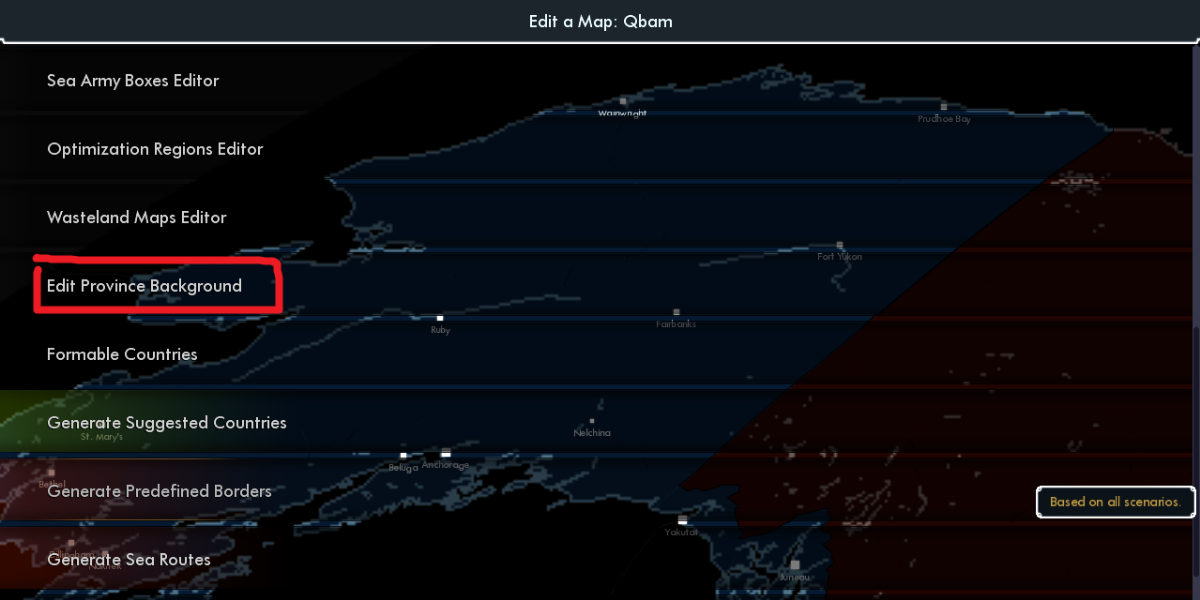The width and height of the screenshot is (1200, 600).
Task: Select Wasteland Maps Editor option
Action: [137, 218]
